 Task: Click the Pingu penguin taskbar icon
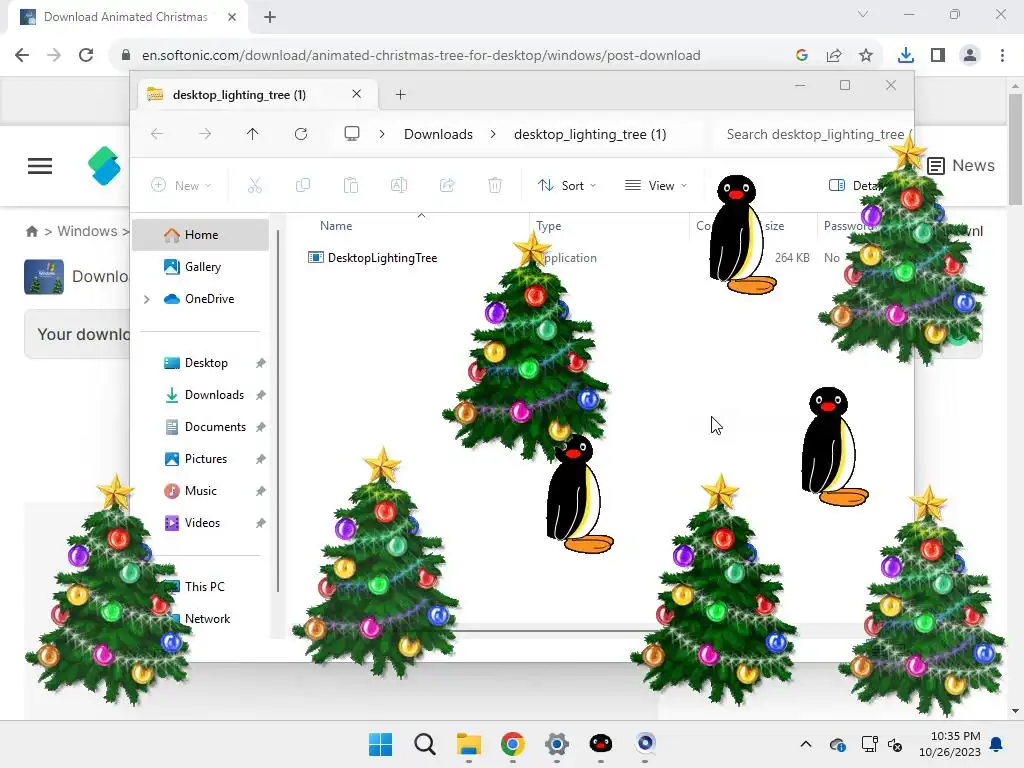(x=601, y=744)
